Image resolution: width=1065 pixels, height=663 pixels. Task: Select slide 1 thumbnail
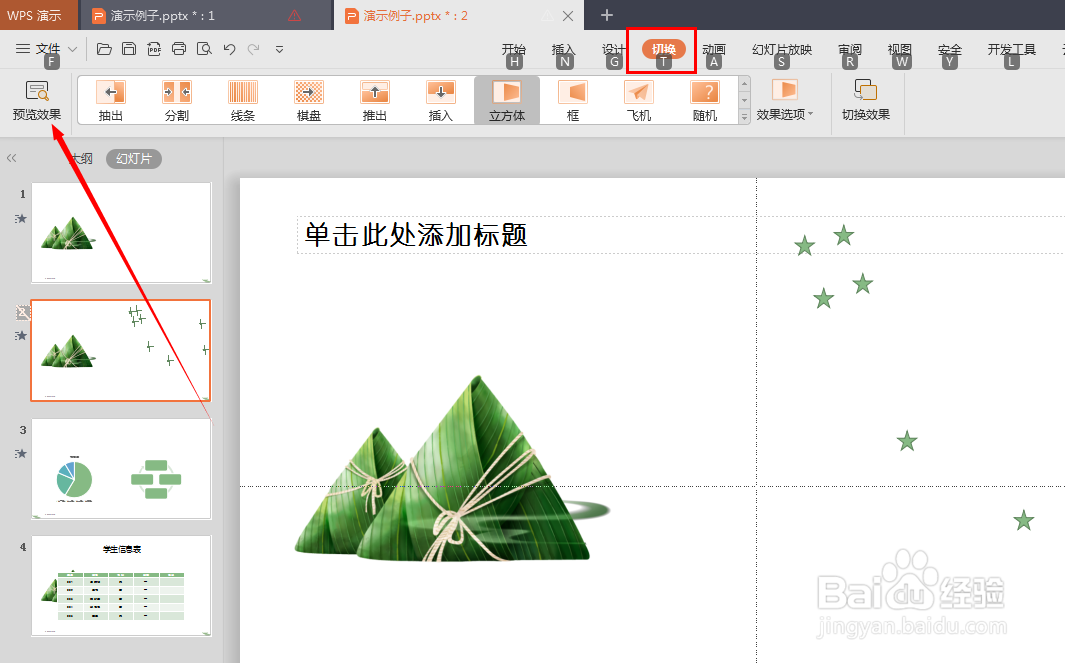tap(121, 233)
